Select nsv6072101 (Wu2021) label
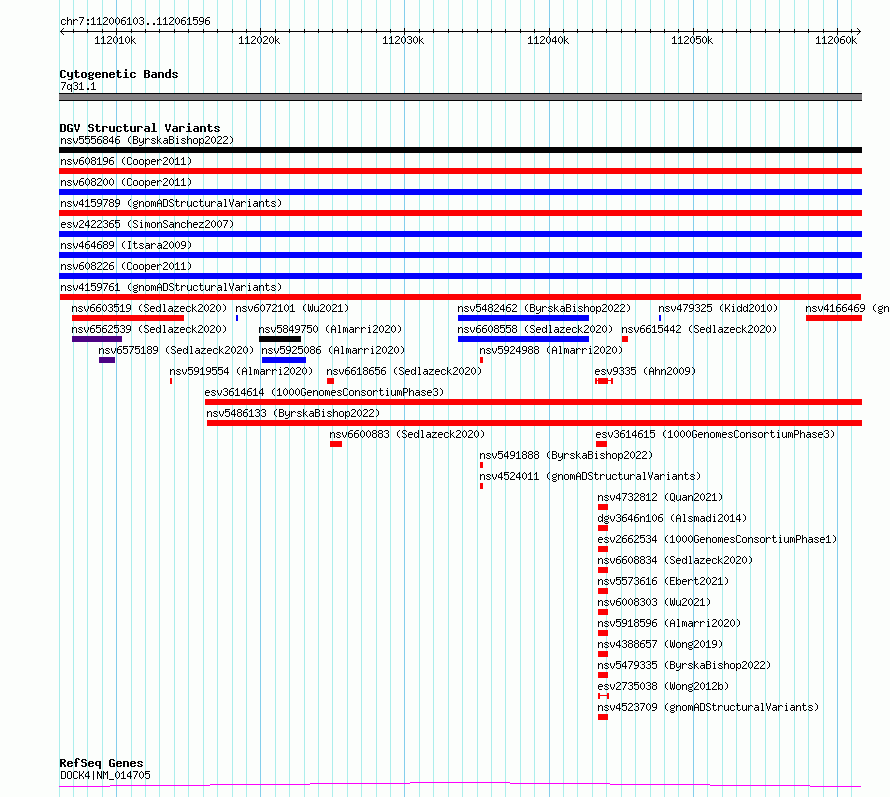 click(x=292, y=308)
